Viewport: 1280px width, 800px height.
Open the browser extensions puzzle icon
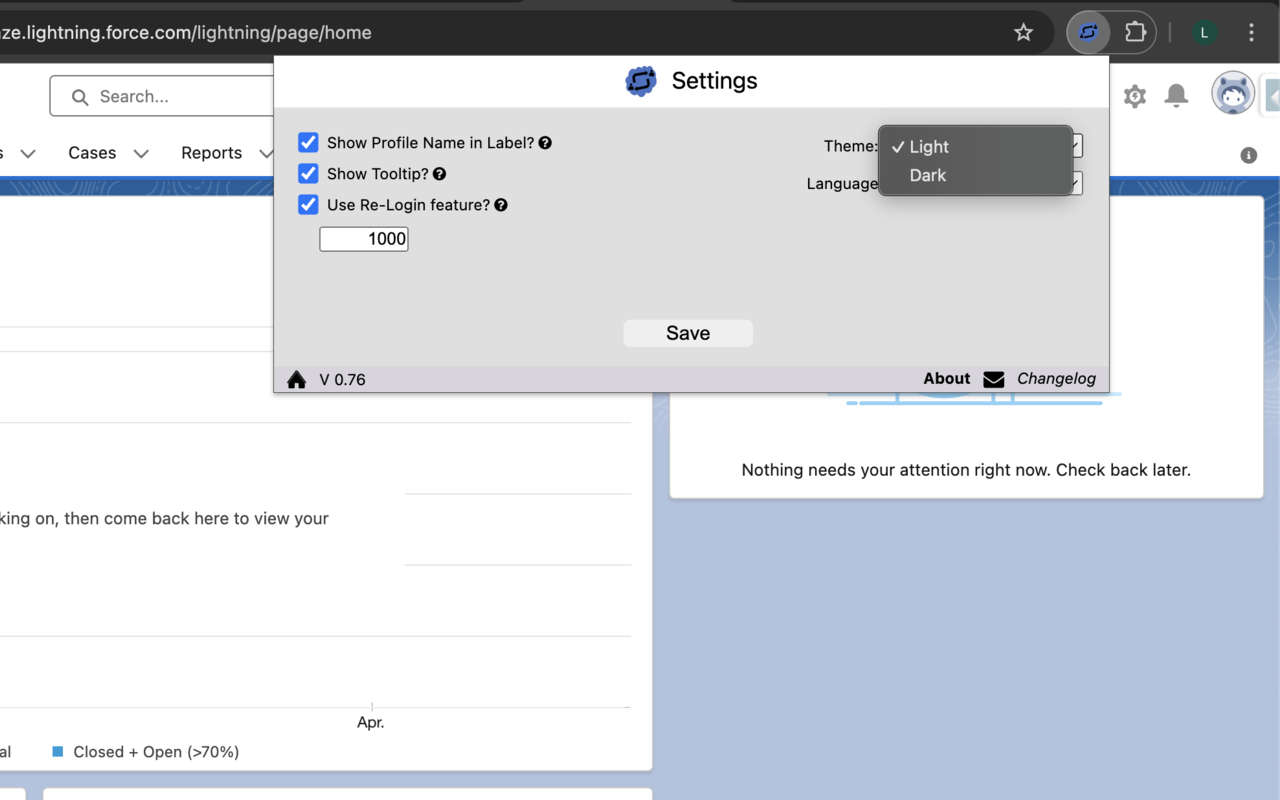1135,32
